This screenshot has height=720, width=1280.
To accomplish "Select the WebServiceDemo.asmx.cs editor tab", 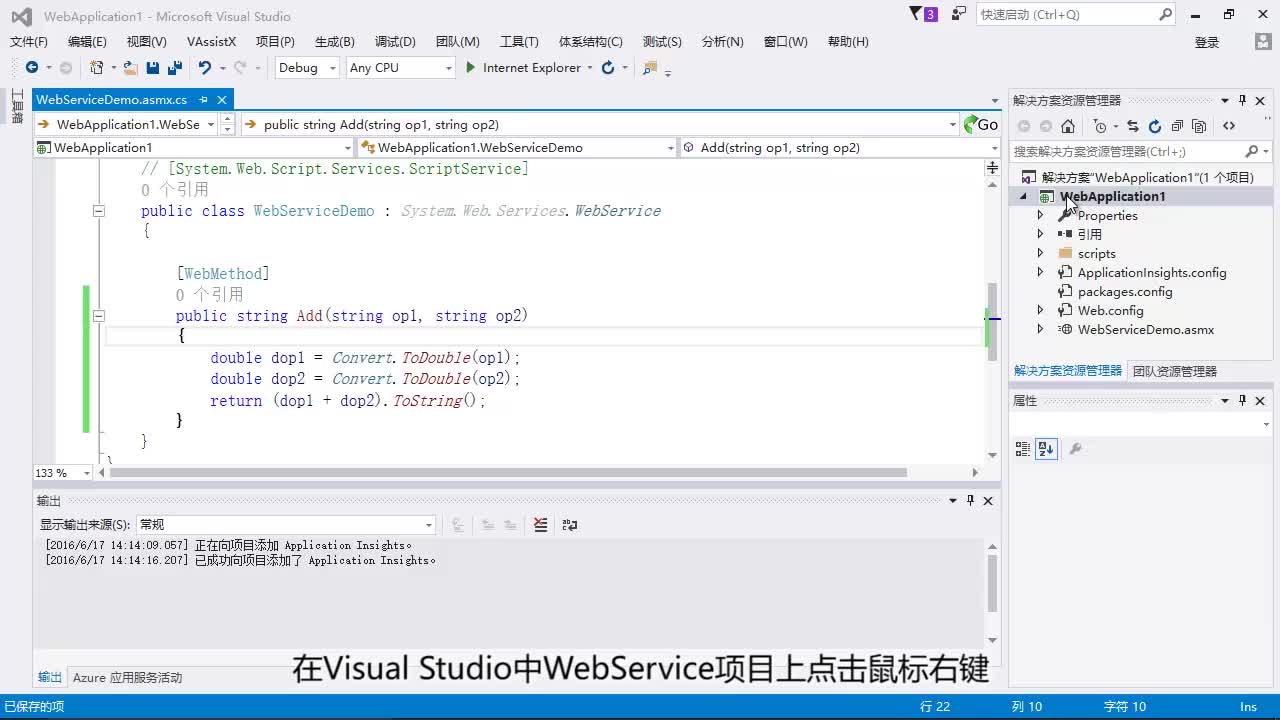I will point(111,99).
